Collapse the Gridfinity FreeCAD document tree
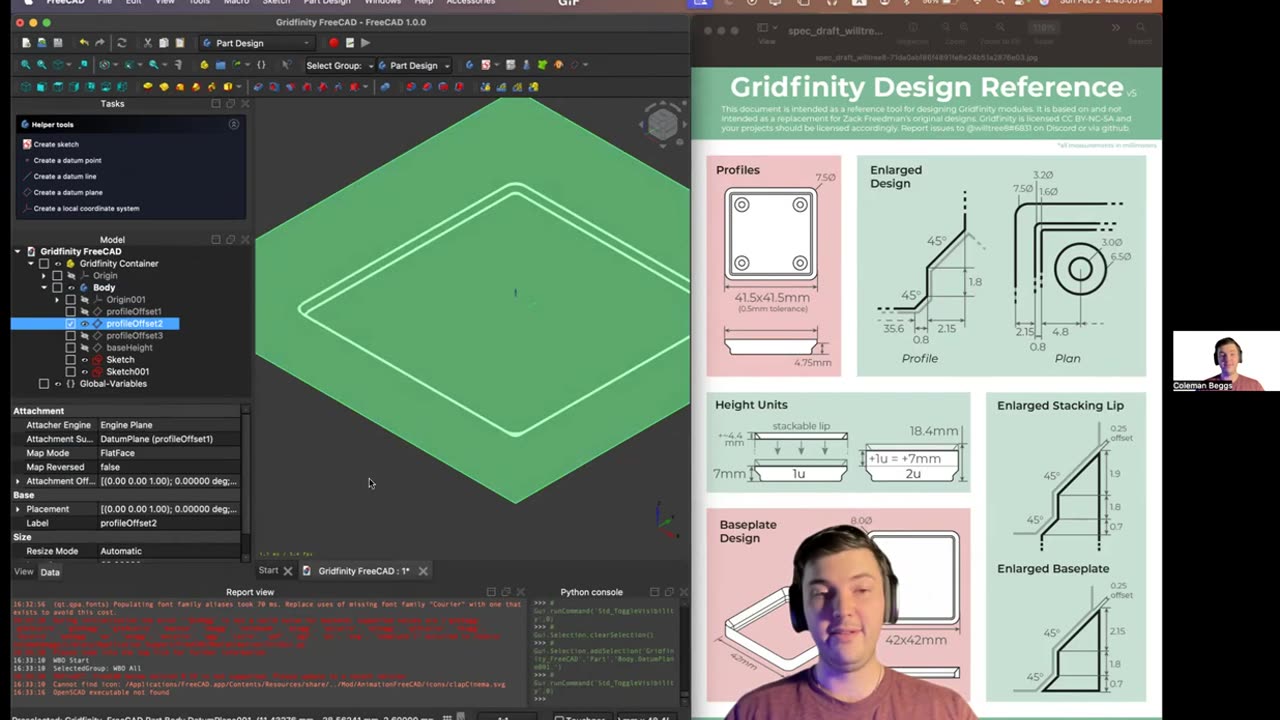This screenshot has width=1280, height=720. pyautogui.click(x=17, y=252)
